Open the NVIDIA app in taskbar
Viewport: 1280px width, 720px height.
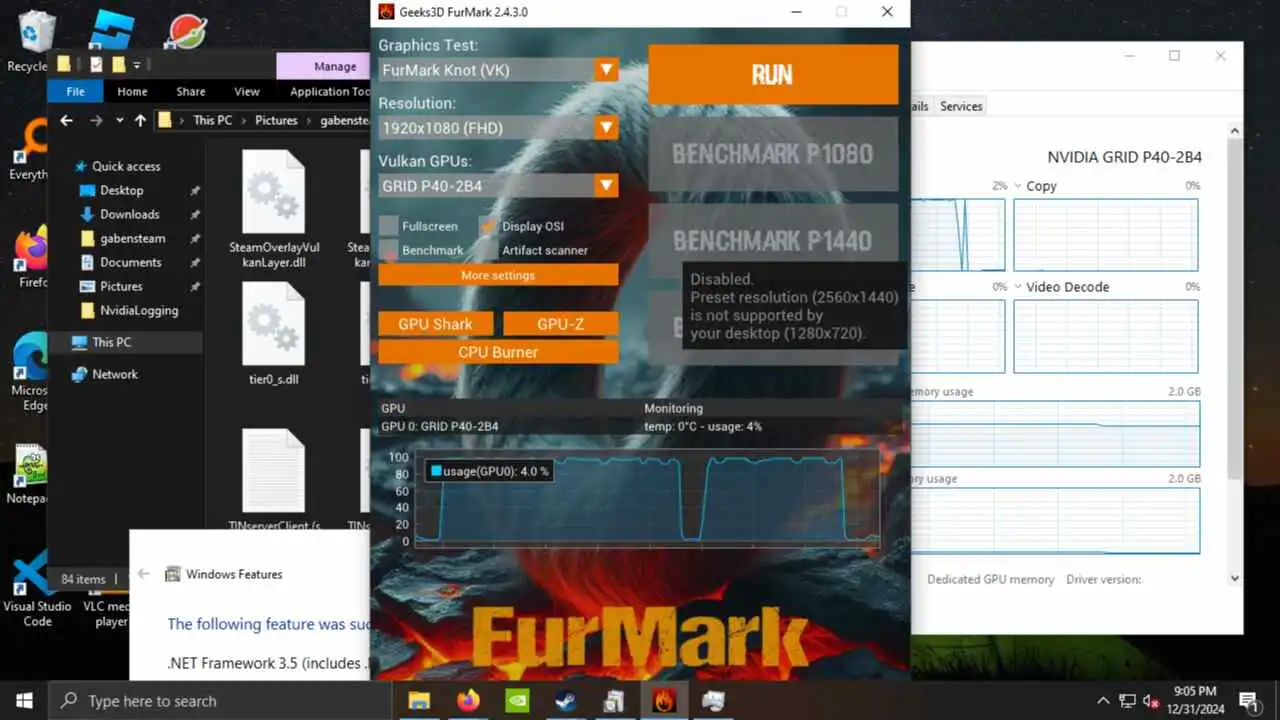(x=517, y=701)
